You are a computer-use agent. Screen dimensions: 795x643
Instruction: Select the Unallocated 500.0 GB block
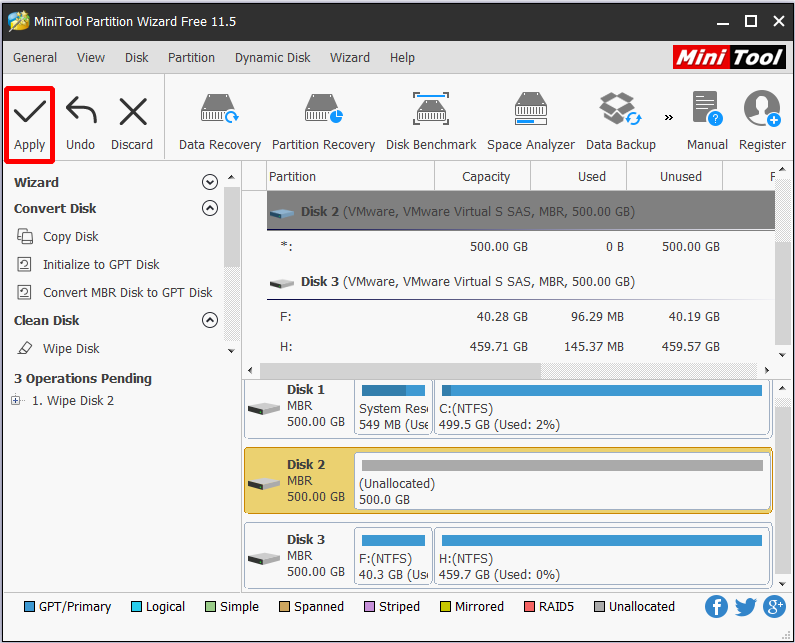coord(562,482)
